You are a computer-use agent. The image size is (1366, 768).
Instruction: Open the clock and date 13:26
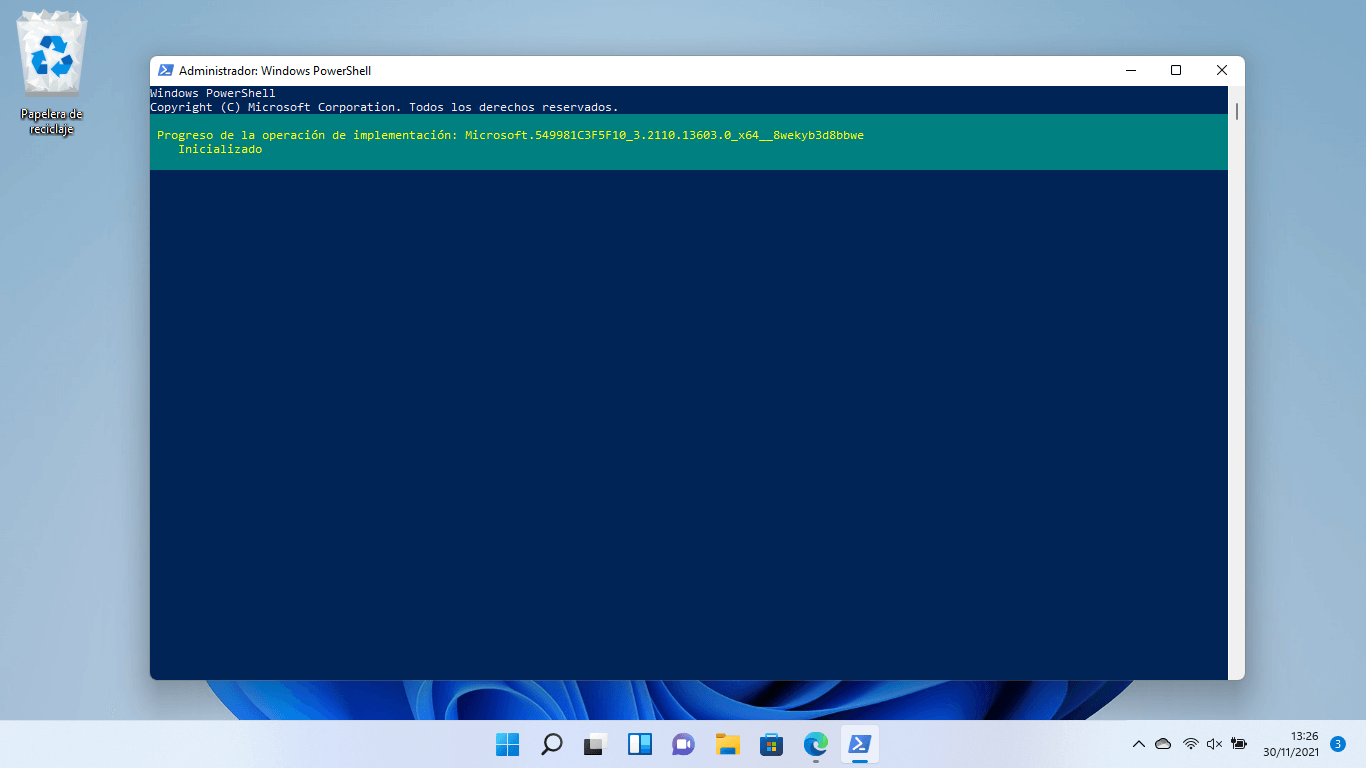[x=1290, y=744]
